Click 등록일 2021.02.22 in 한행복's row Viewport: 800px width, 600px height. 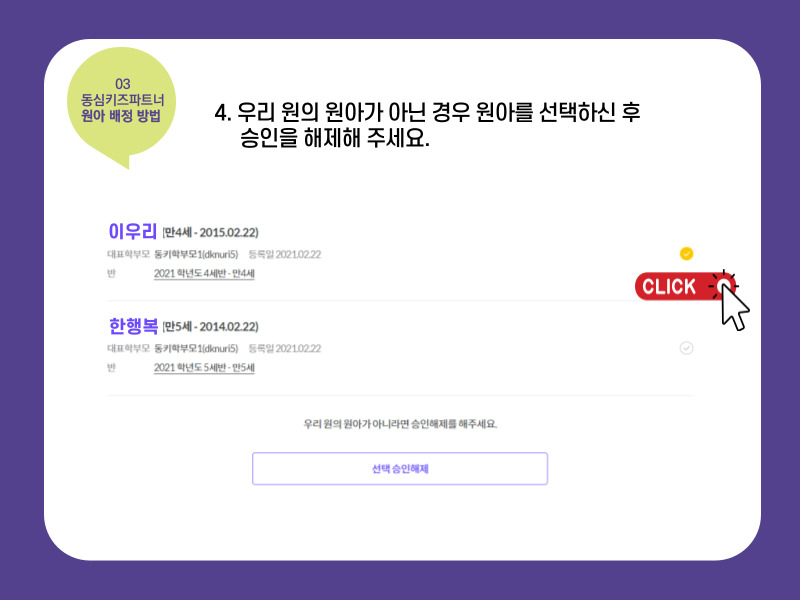[285, 348]
